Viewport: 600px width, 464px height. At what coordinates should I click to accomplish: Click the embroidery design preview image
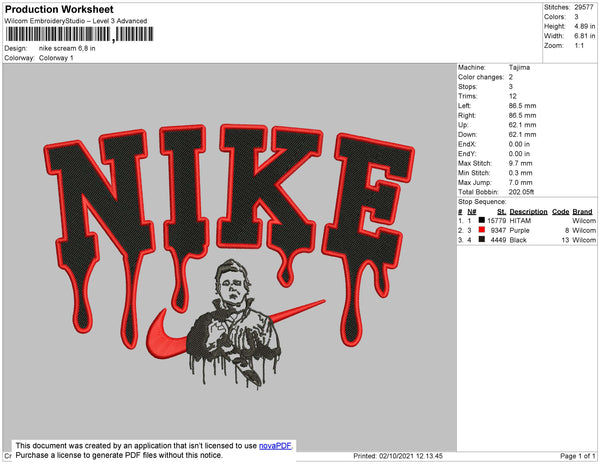[229, 256]
